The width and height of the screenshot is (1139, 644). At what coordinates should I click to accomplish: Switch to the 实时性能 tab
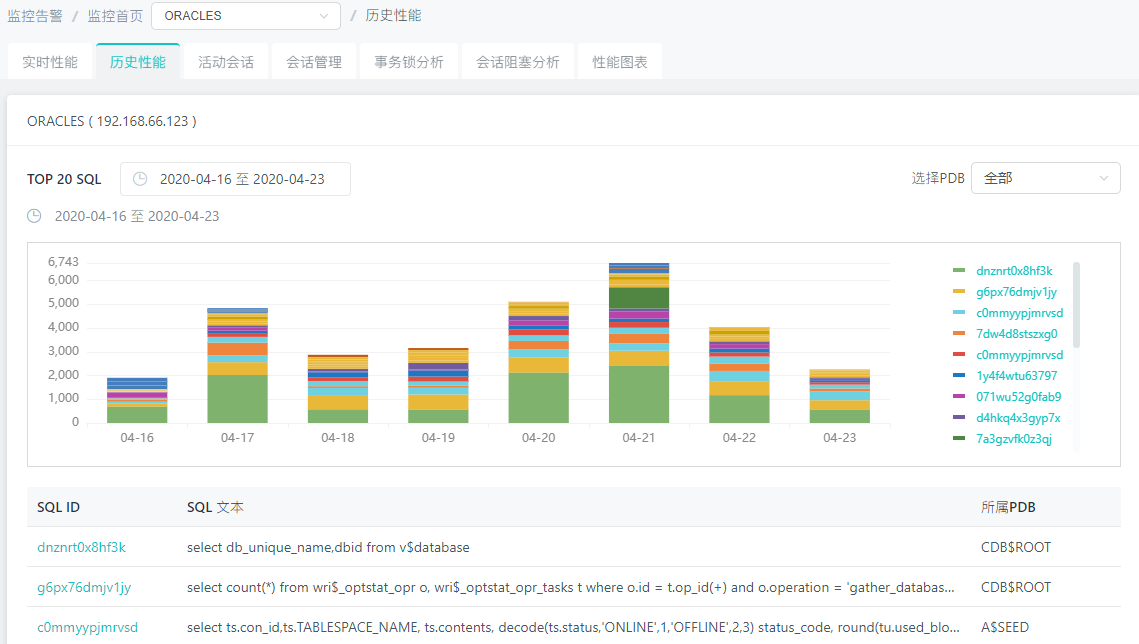50,62
